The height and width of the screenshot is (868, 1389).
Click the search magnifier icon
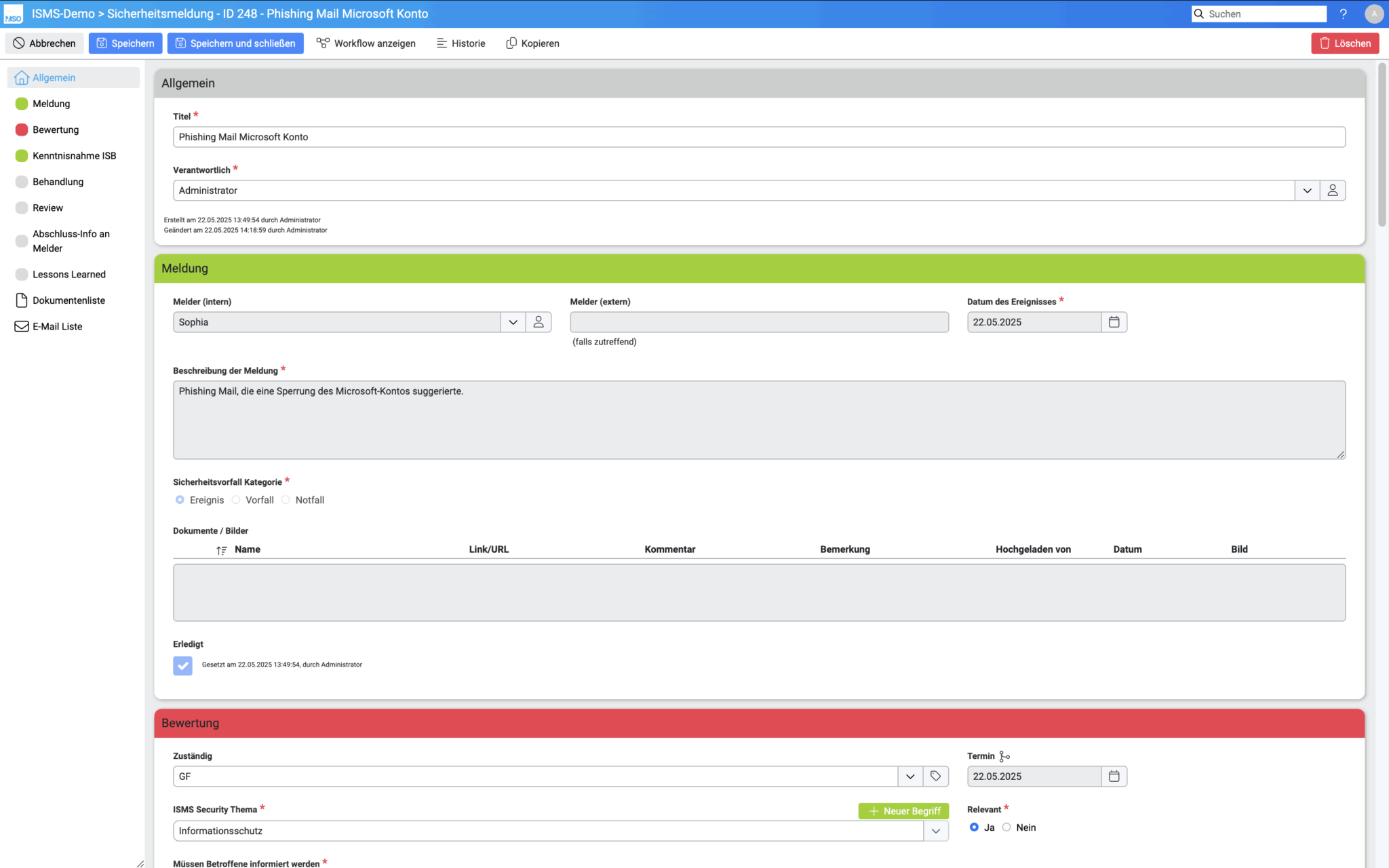click(1199, 14)
